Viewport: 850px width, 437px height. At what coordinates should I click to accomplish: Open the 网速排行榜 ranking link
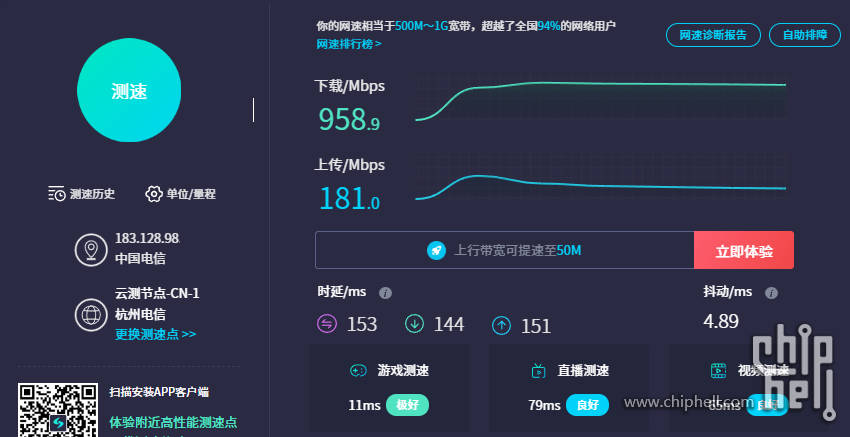coord(349,44)
